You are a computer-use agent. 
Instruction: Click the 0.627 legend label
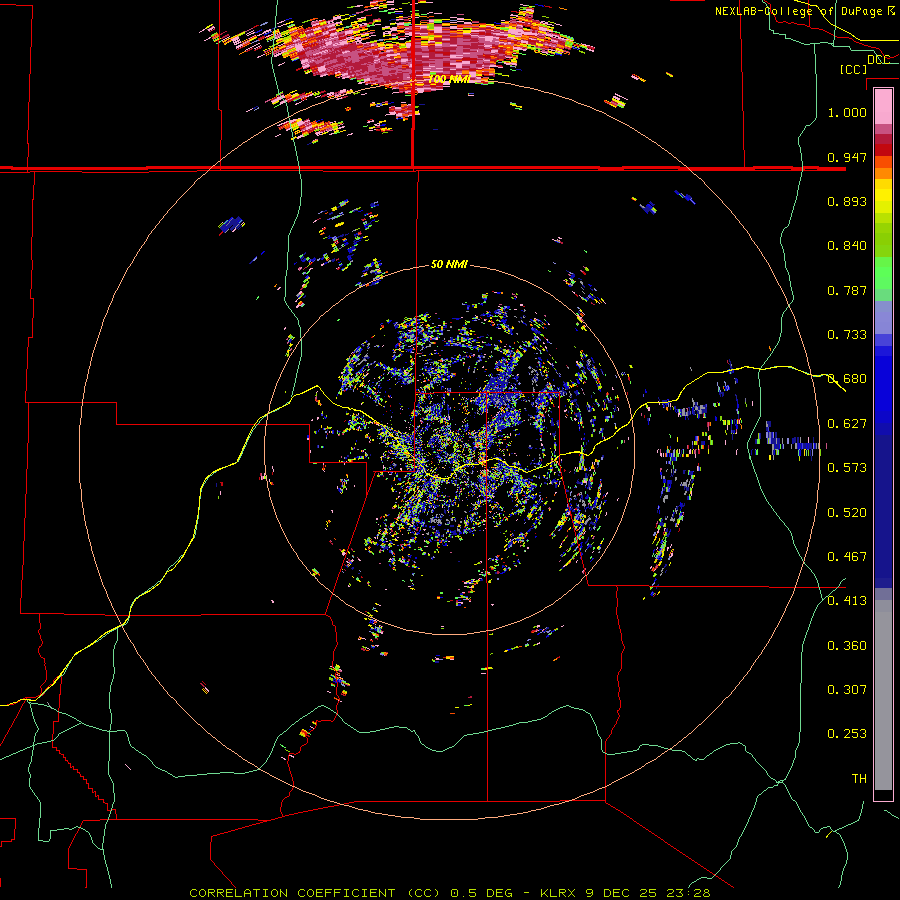[847, 424]
